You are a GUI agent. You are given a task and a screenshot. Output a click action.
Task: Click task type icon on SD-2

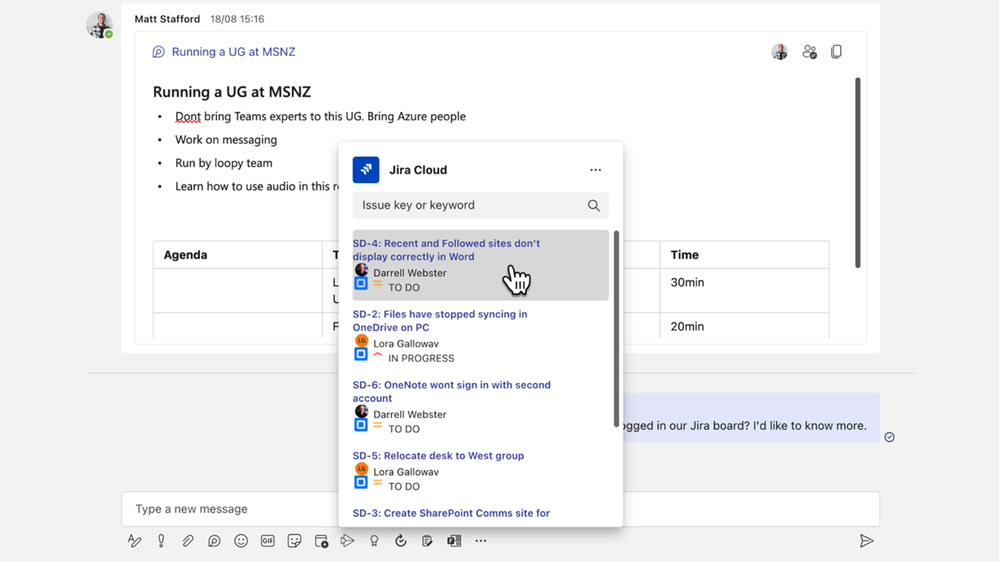coord(361,354)
